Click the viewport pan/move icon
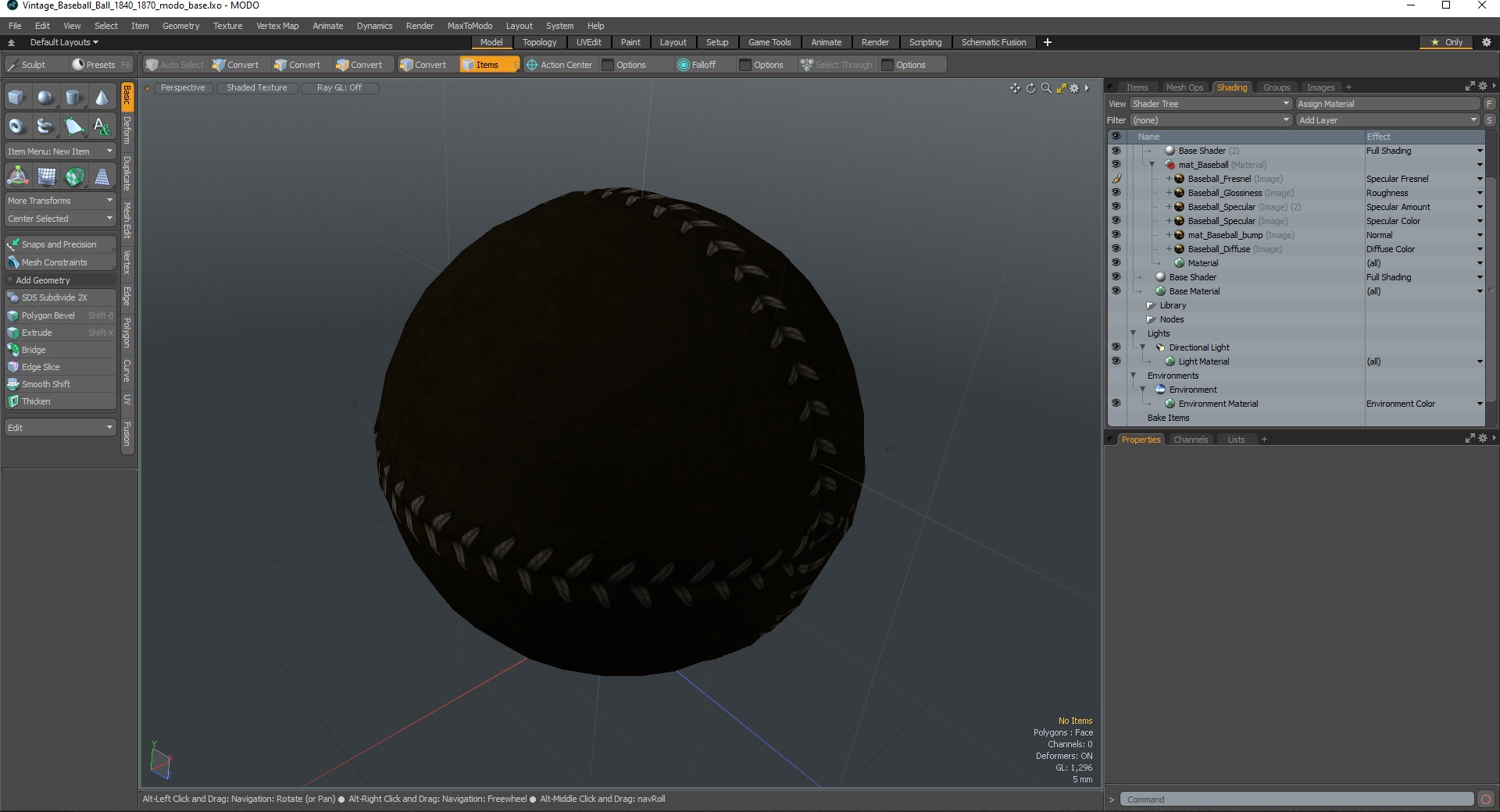 pyautogui.click(x=1015, y=88)
